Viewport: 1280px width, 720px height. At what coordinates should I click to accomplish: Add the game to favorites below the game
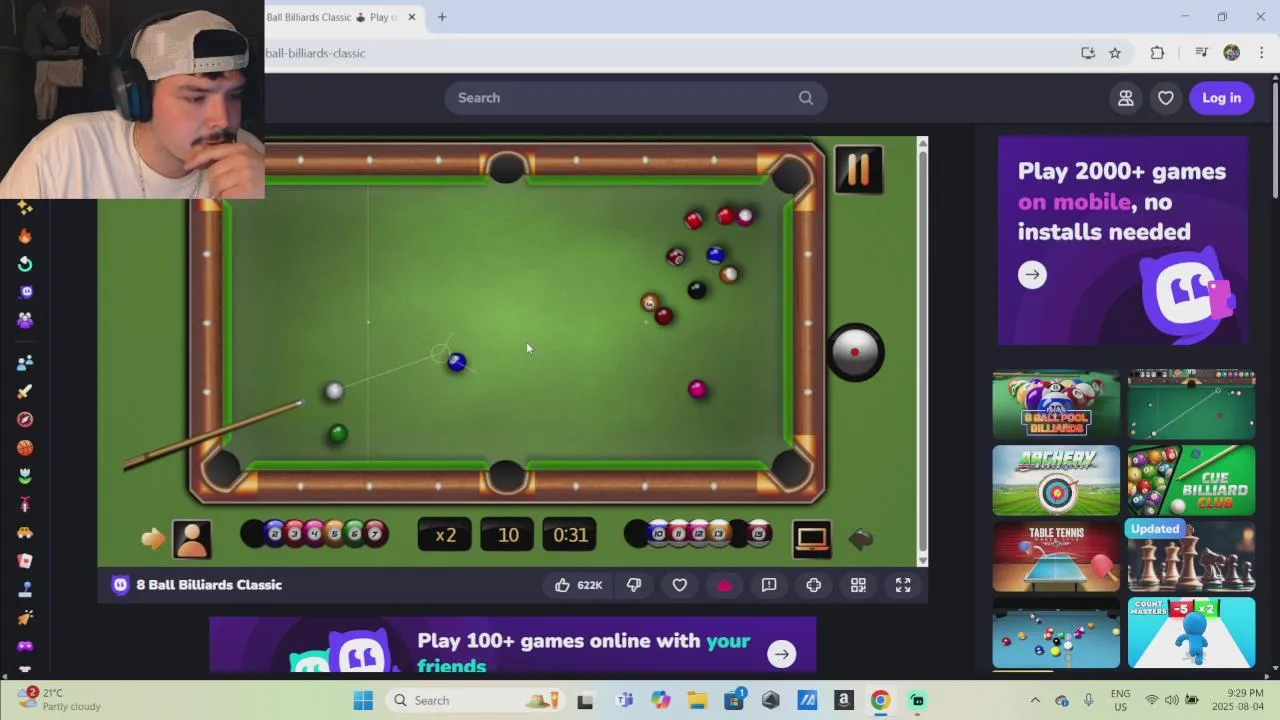click(679, 585)
